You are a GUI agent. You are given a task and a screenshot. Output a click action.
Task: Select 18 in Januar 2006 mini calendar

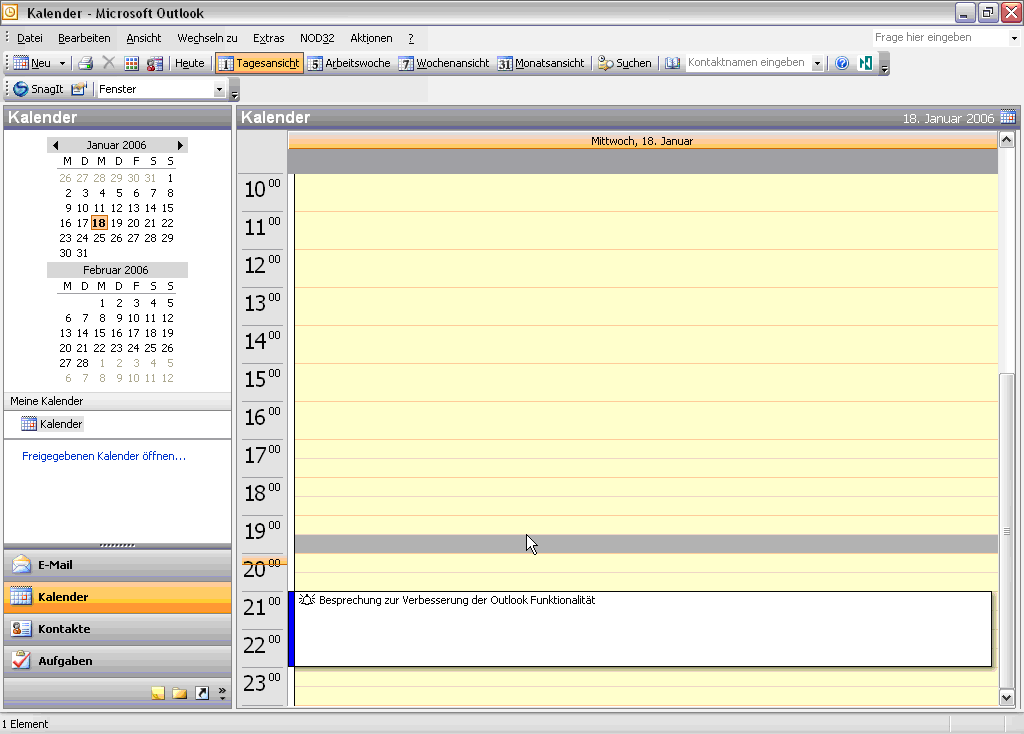pyautogui.click(x=99, y=223)
